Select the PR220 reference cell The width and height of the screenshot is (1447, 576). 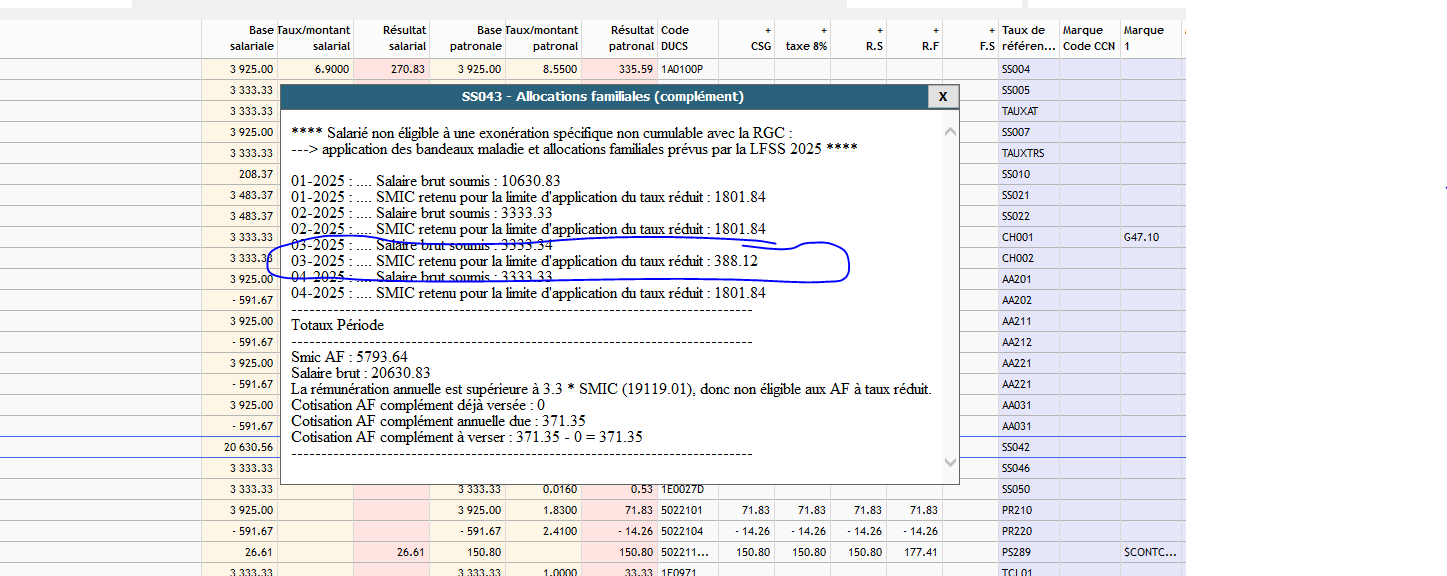(x=1029, y=531)
